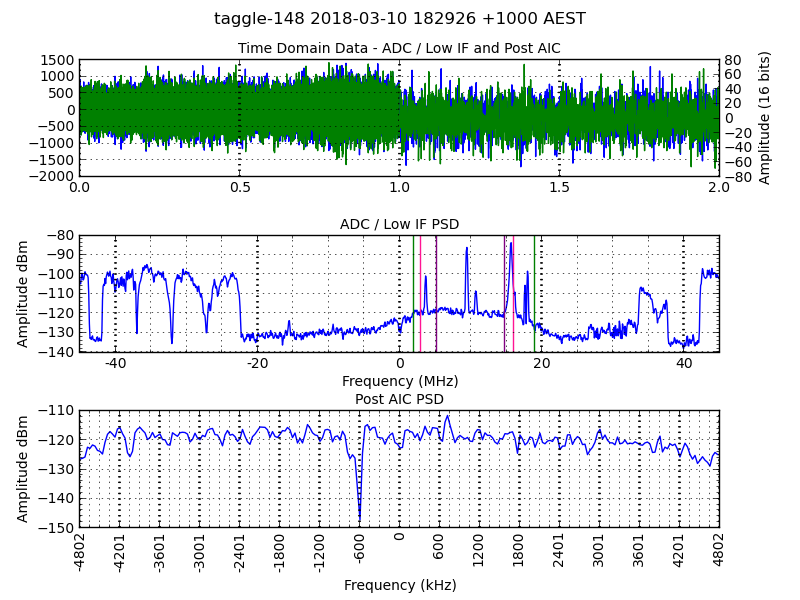Click the leftmost green vertical marker in ADC PSD

(413, 294)
